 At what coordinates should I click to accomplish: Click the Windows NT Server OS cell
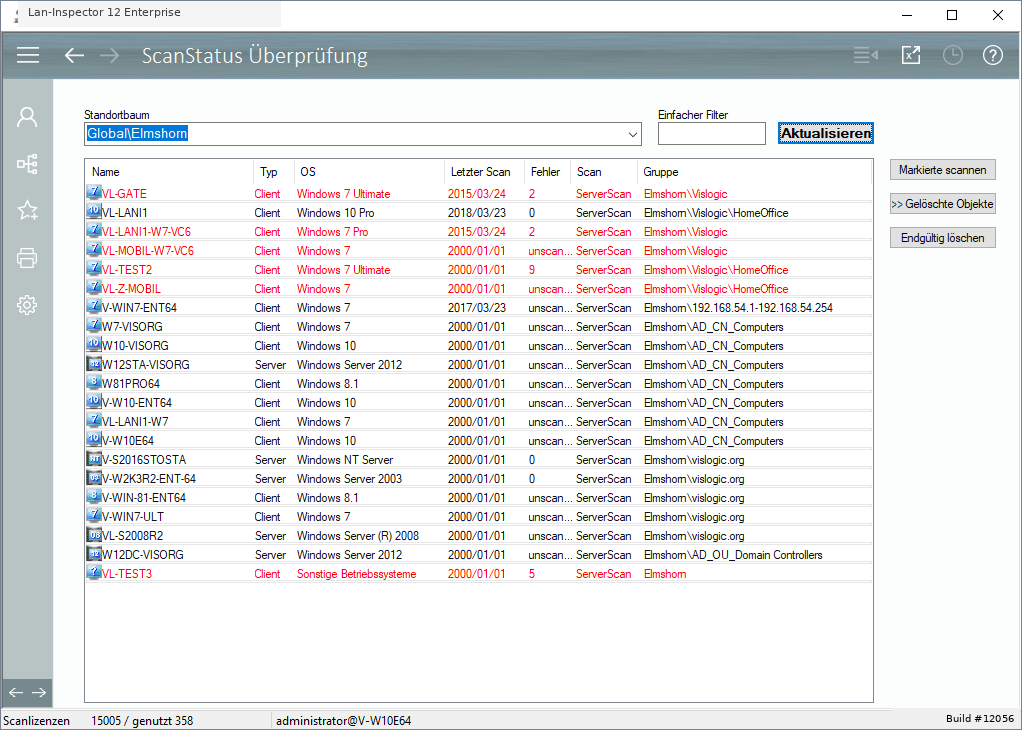click(345, 460)
